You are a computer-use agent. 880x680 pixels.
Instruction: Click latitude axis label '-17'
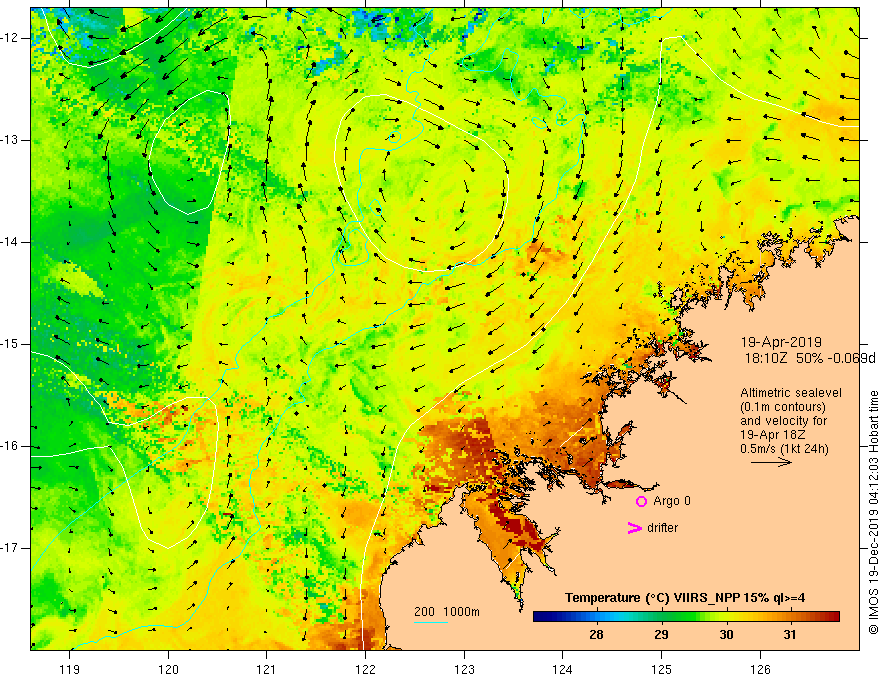pos(11,548)
